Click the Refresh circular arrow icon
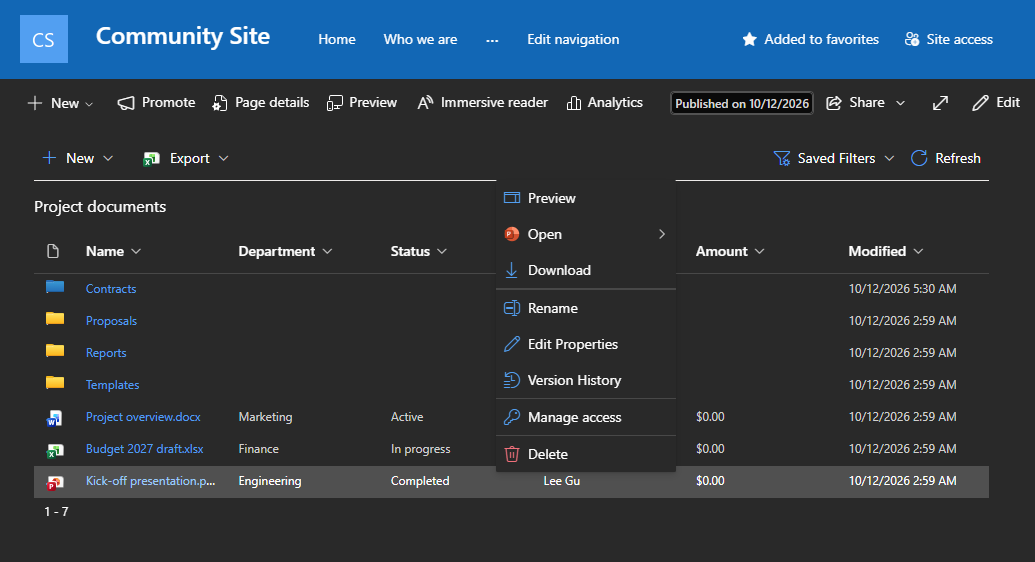The image size is (1035, 562). (919, 158)
